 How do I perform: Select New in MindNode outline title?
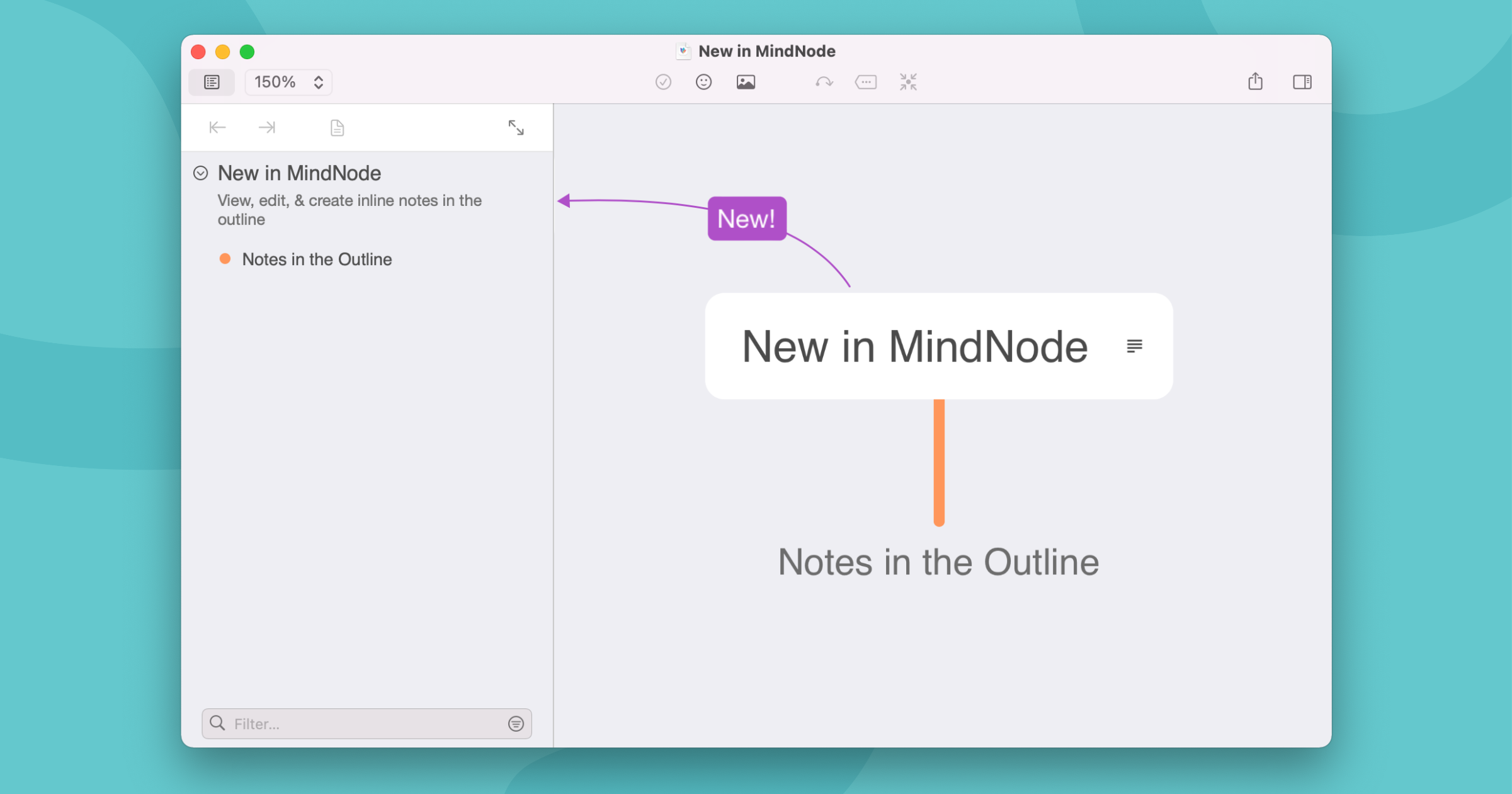click(299, 173)
